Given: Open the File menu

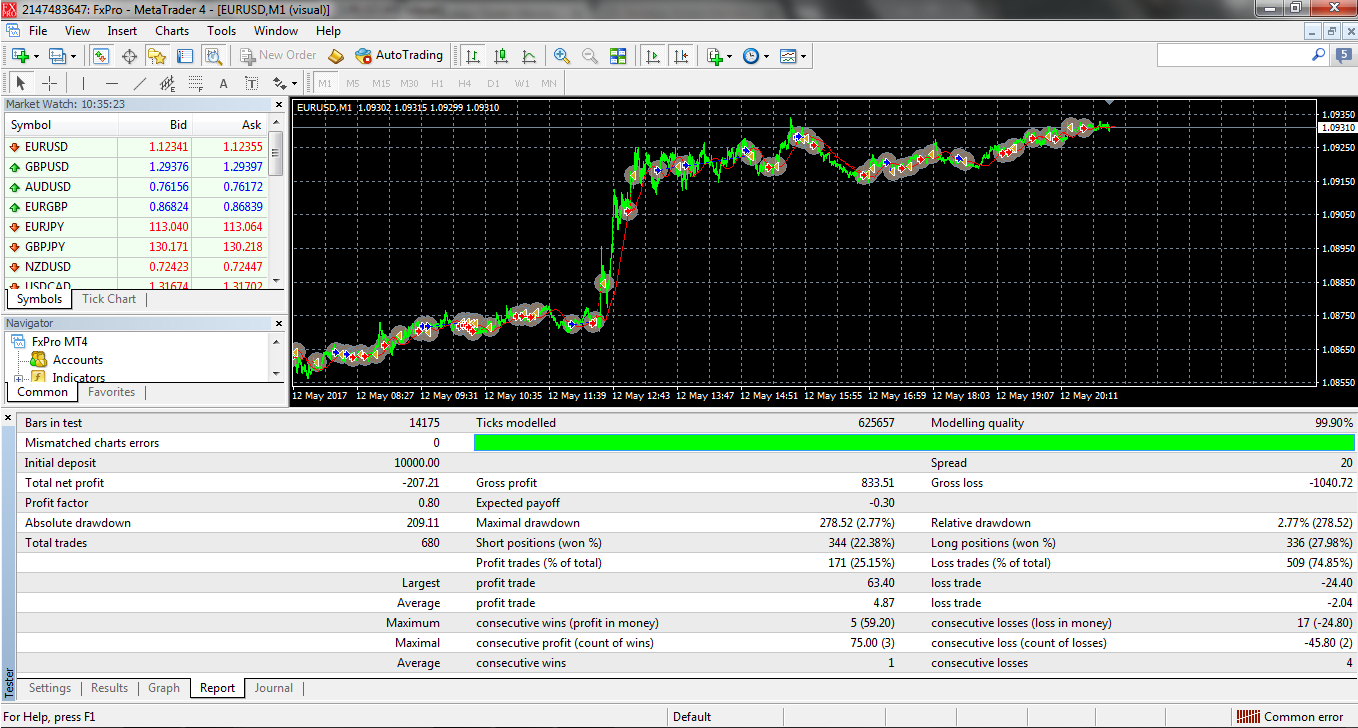Looking at the screenshot, I should [38, 31].
